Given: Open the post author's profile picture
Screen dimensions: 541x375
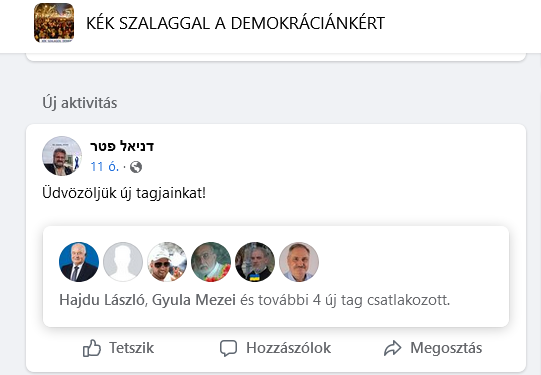Looking at the screenshot, I should [62, 156].
